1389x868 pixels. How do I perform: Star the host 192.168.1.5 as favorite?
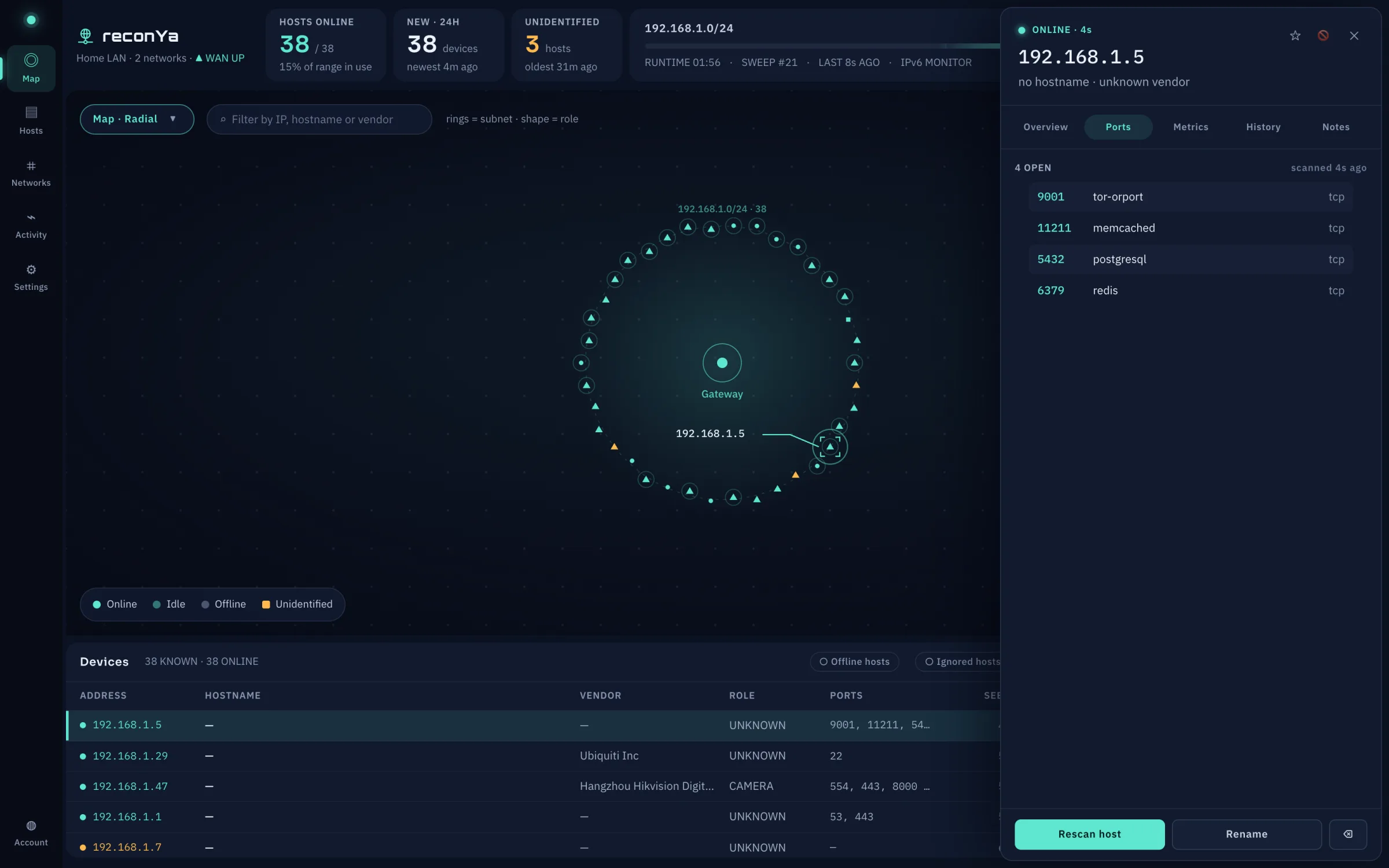(x=1295, y=36)
